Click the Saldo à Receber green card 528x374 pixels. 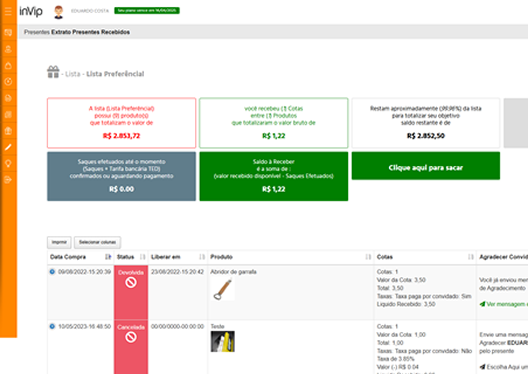click(x=273, y=176)
